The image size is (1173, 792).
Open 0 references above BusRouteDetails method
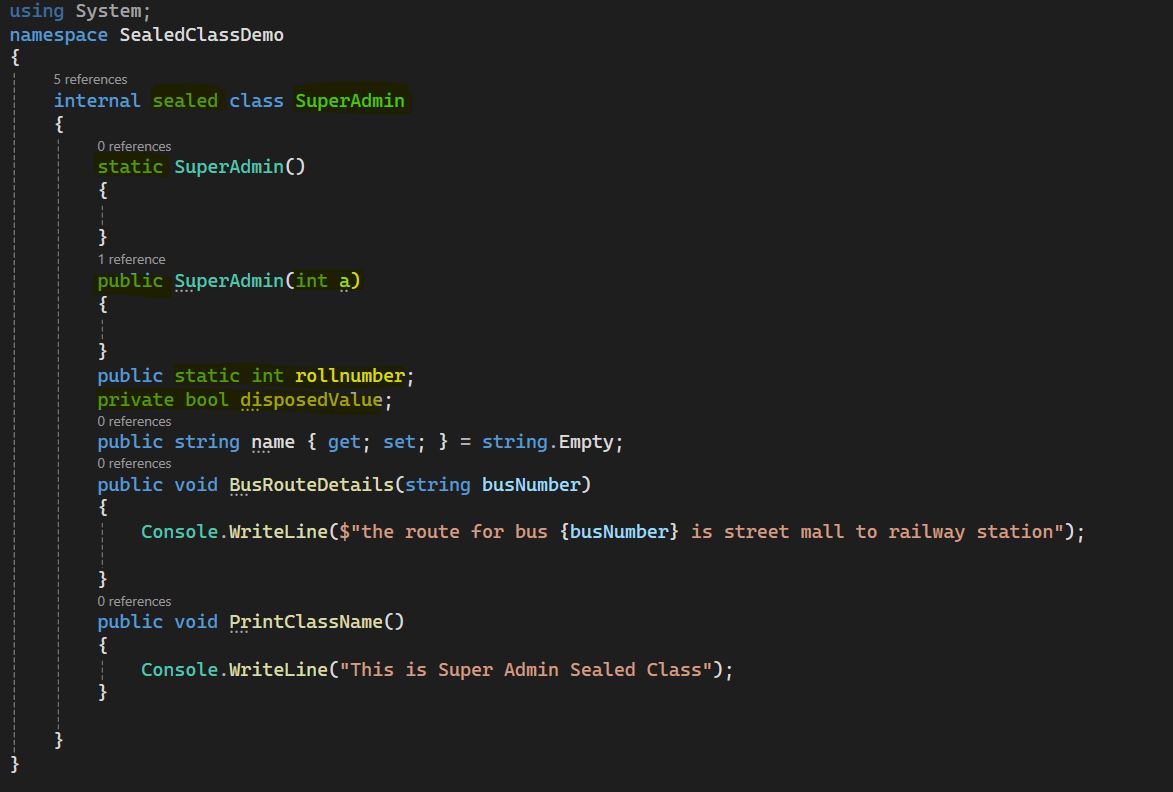[134, 463]
